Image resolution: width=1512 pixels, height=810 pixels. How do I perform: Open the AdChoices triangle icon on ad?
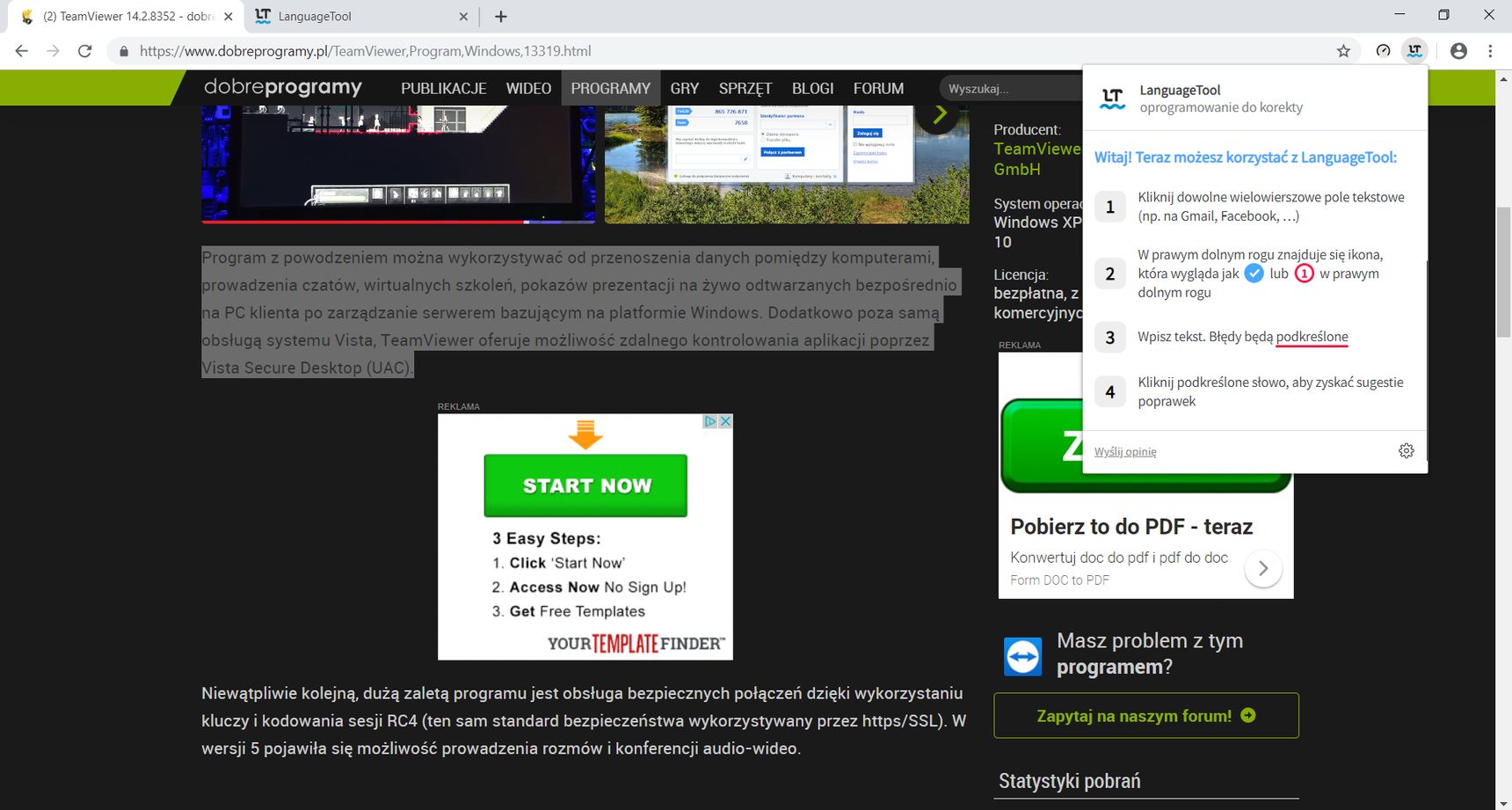(x=710, y=421)
